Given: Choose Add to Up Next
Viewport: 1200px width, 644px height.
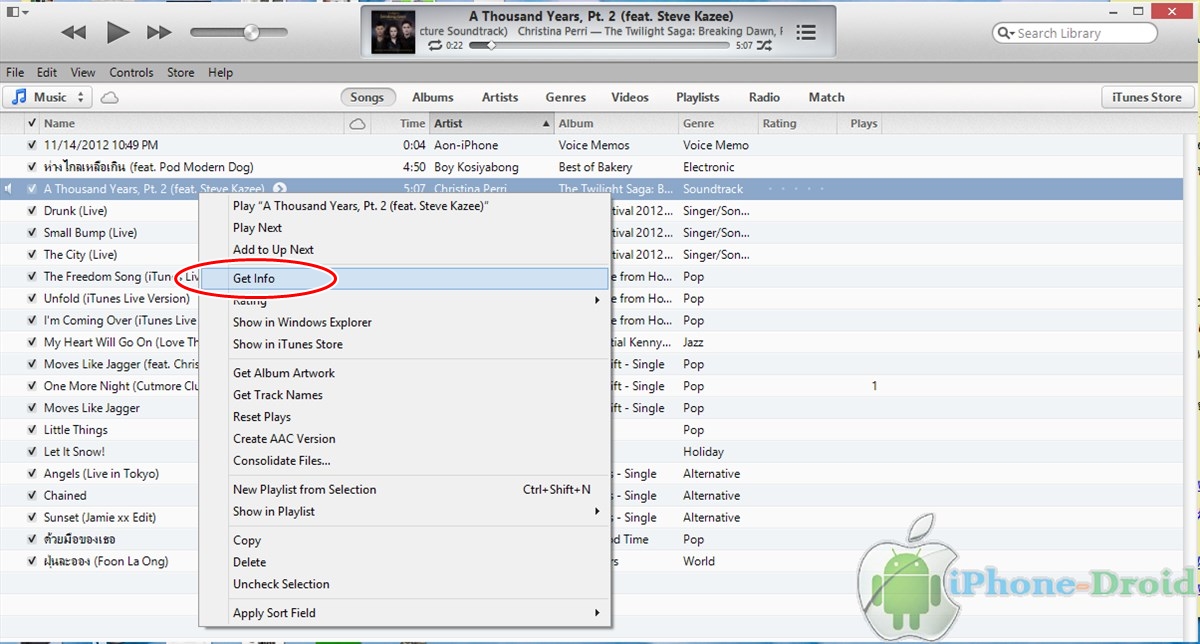Looking at the screenshot, I should click(x=405, y=250).
